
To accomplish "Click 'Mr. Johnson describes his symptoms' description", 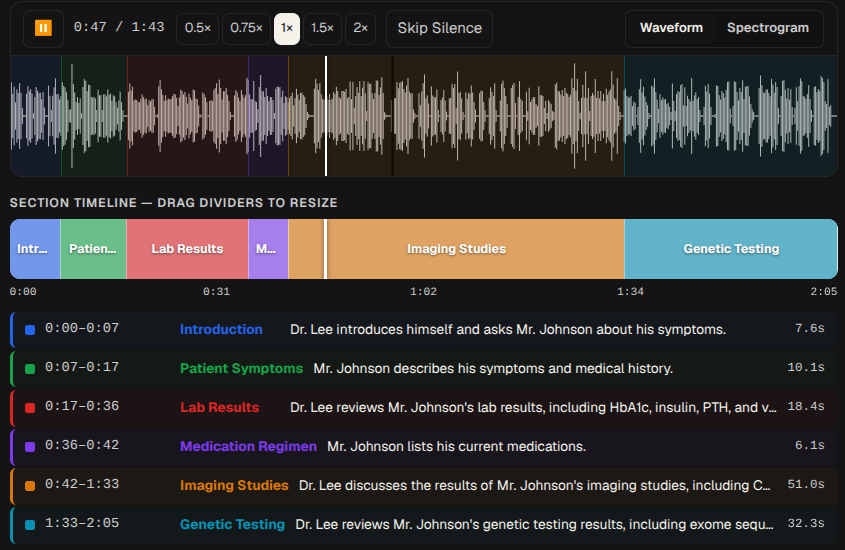I will tap(493, 368).
